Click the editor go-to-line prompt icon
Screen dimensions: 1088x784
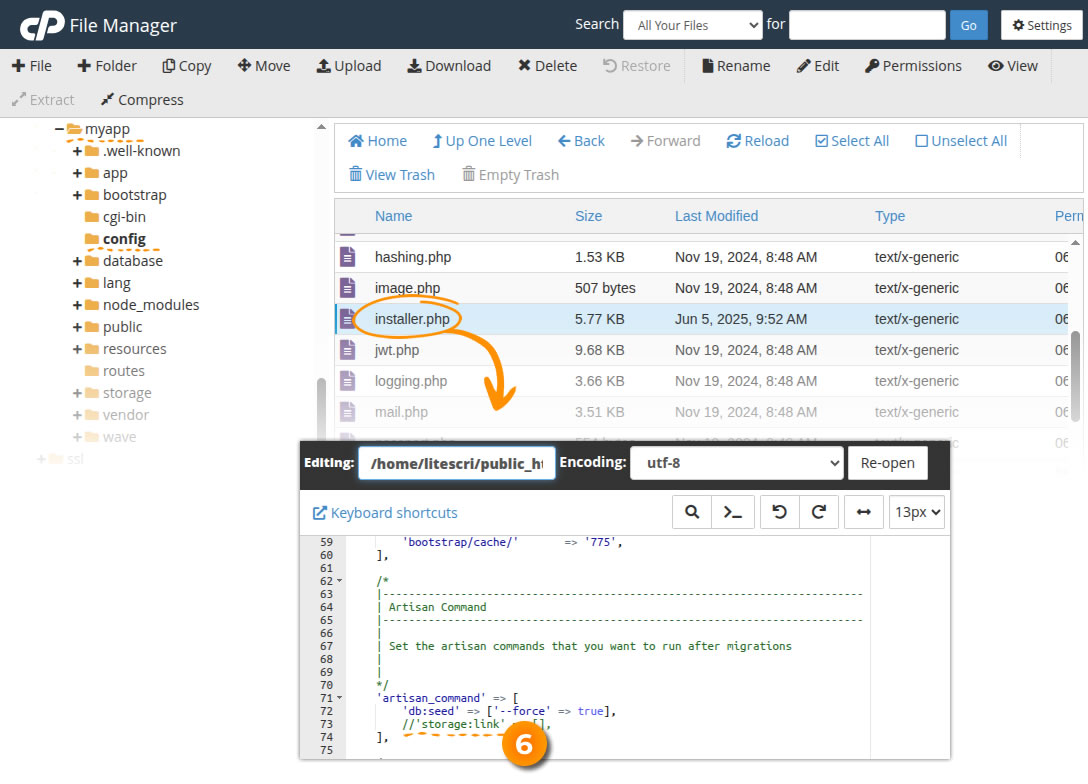pos(733,512)
